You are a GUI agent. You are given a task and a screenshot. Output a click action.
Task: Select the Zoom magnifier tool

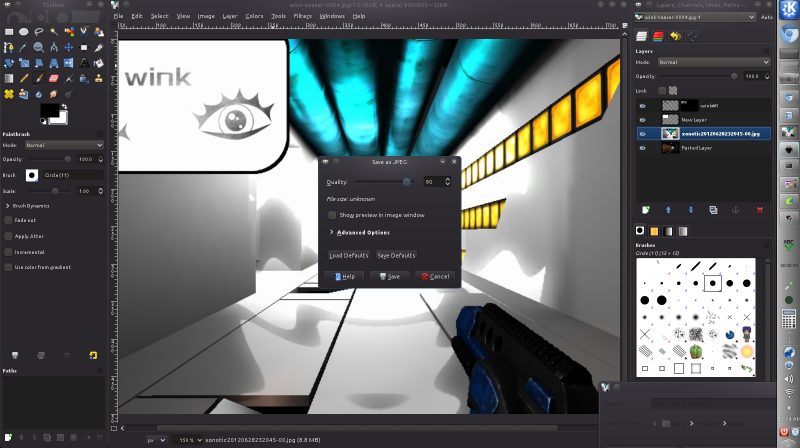coord(39,47)
